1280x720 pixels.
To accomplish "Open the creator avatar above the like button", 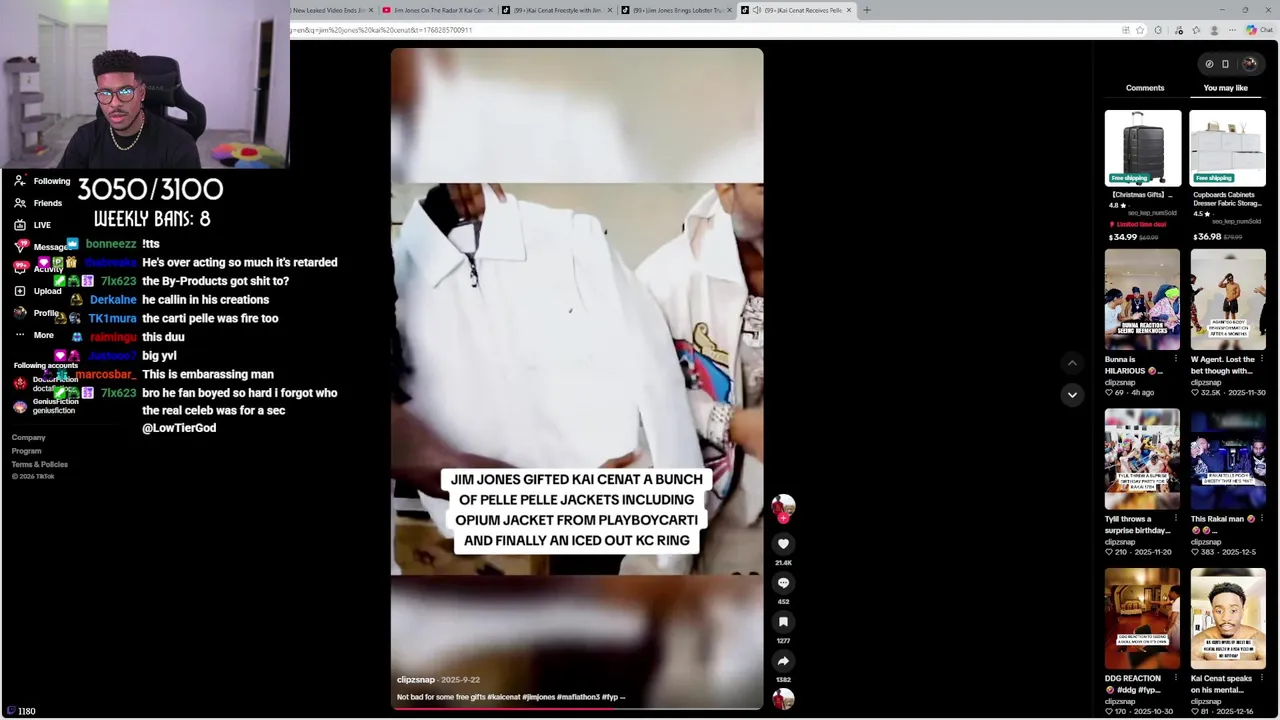I will (783, 506).
